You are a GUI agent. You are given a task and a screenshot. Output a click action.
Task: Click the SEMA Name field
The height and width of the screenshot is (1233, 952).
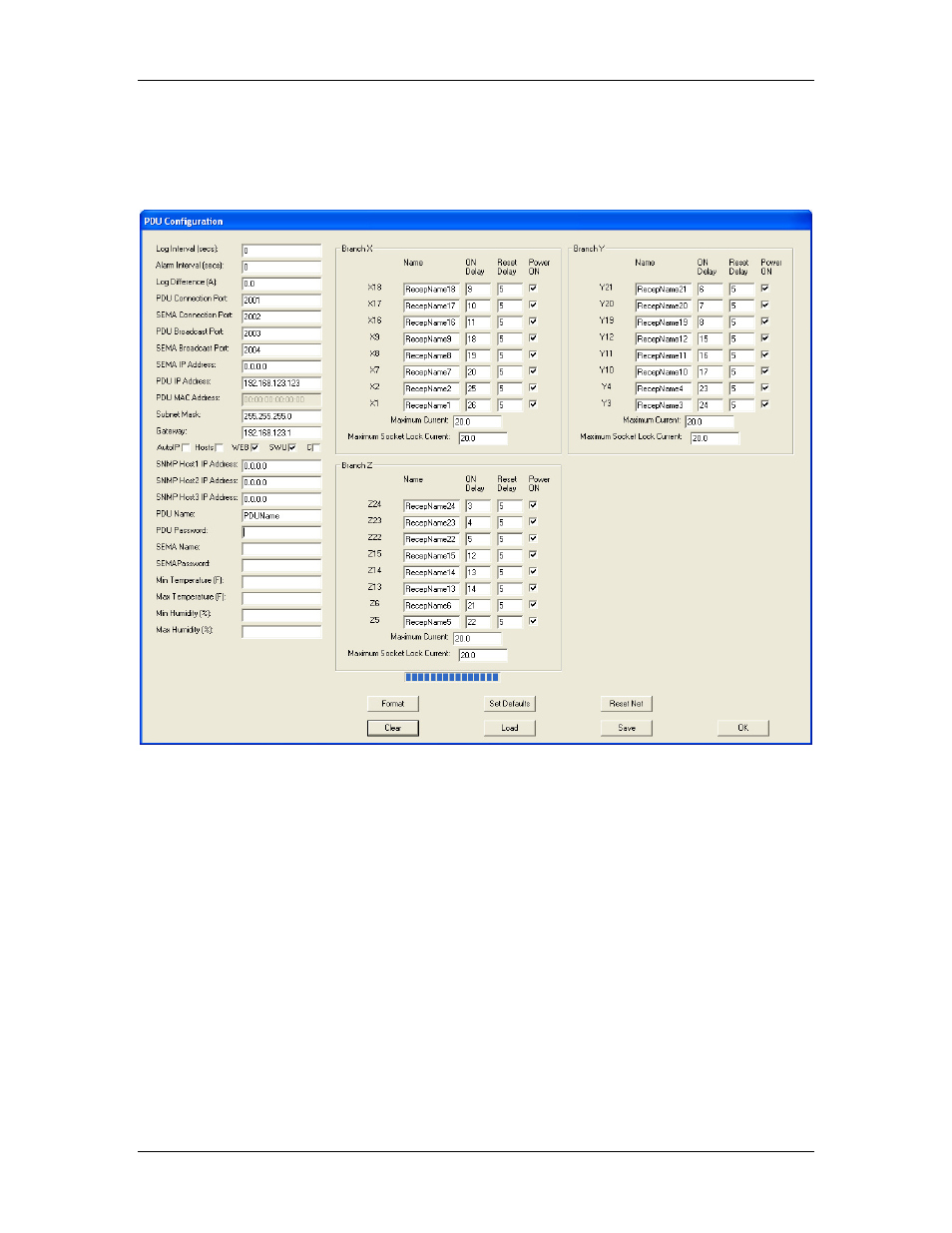[x=281, y=549]
